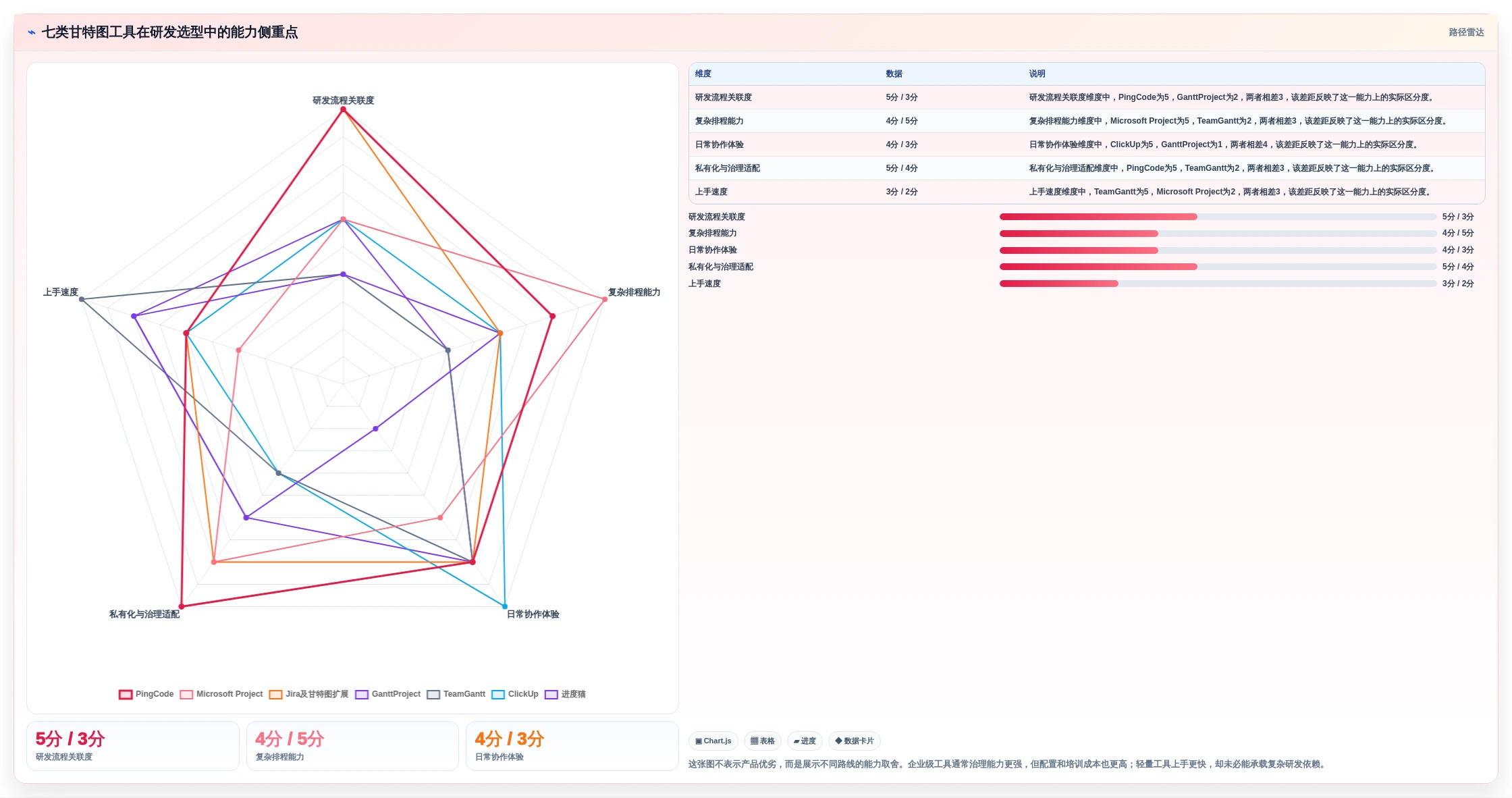Click PingCode data point at chart top
Image resolution: width=1512 pixels, height=798 pixels.
tap(343, 109)
